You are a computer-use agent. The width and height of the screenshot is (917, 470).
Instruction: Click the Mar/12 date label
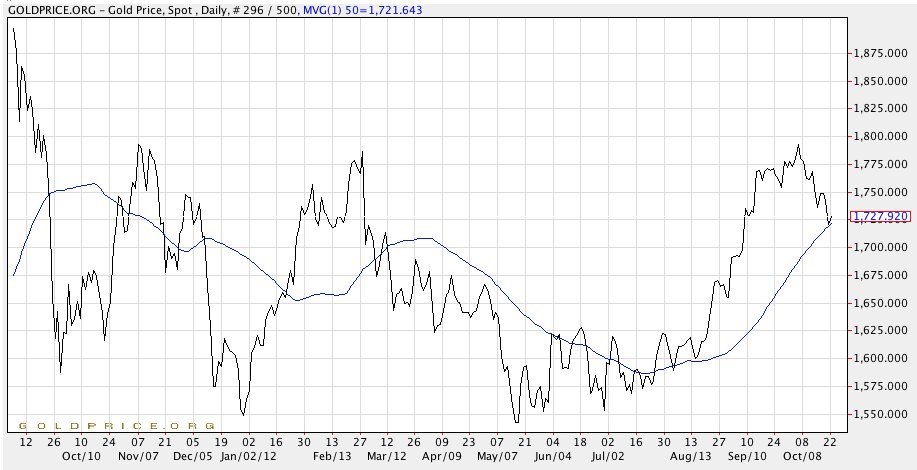pyautogui.click(x=387, y=455)
